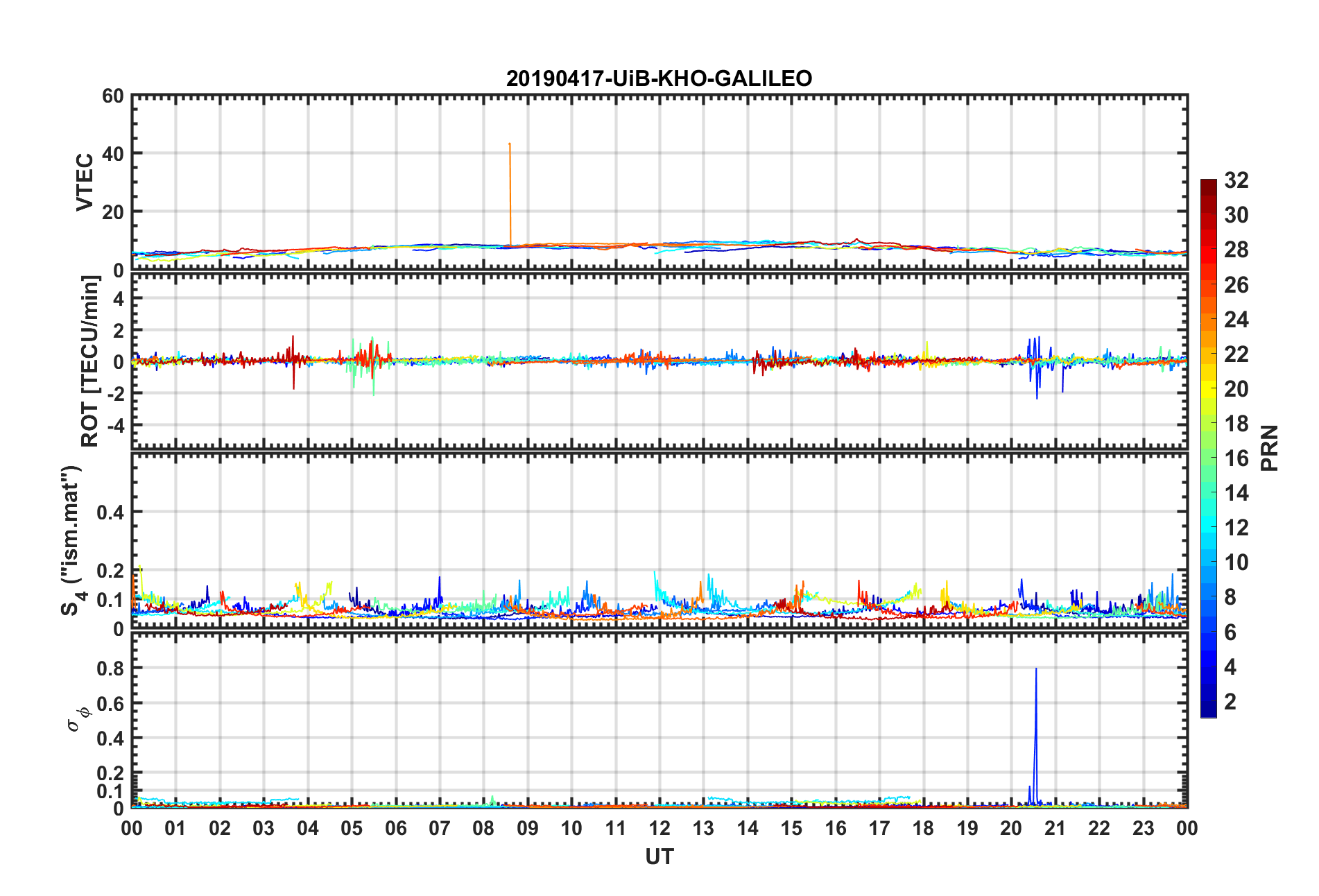Click the UT x-axis label
The image size is (1319, 896).
659,857
